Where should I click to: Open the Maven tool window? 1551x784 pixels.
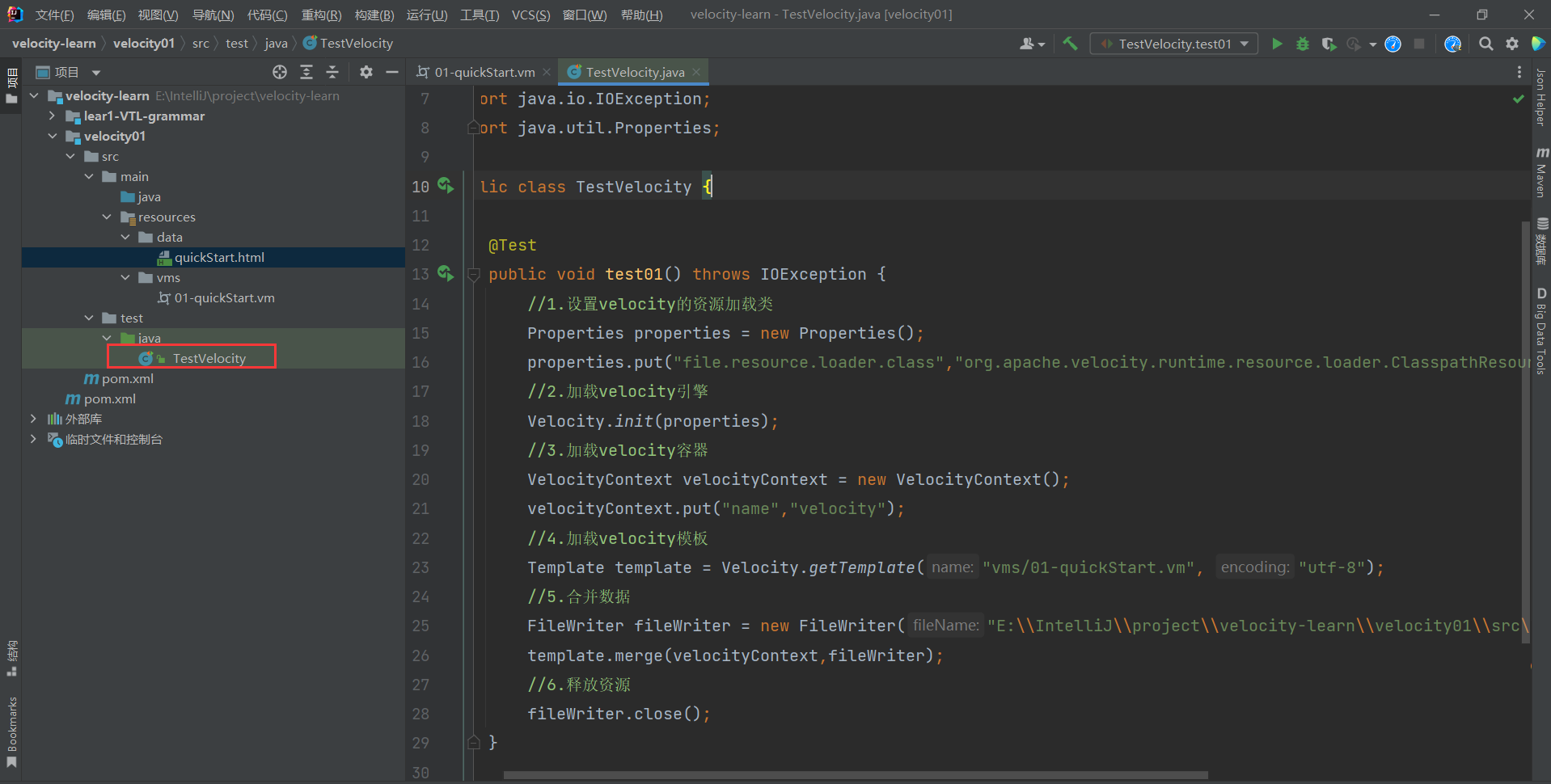(x=1541, y=172)
